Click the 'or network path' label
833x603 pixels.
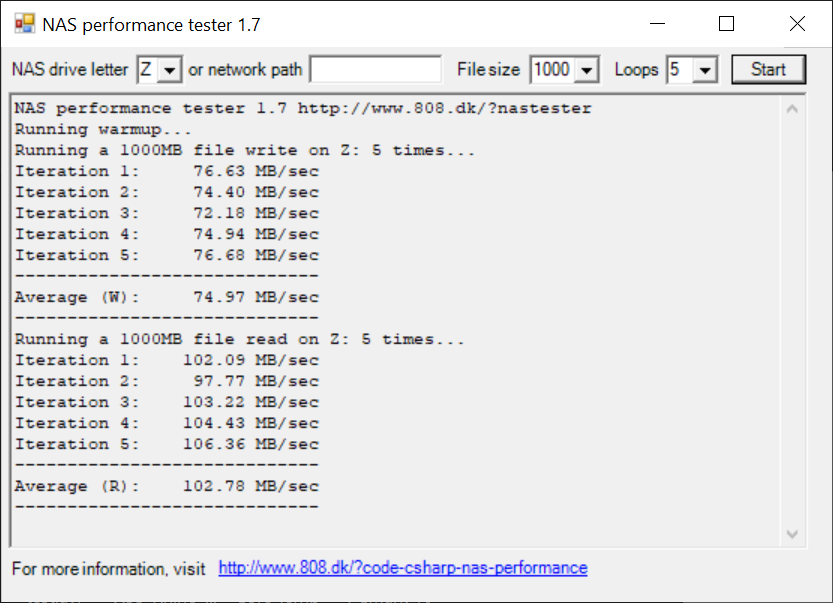[245, 70]
